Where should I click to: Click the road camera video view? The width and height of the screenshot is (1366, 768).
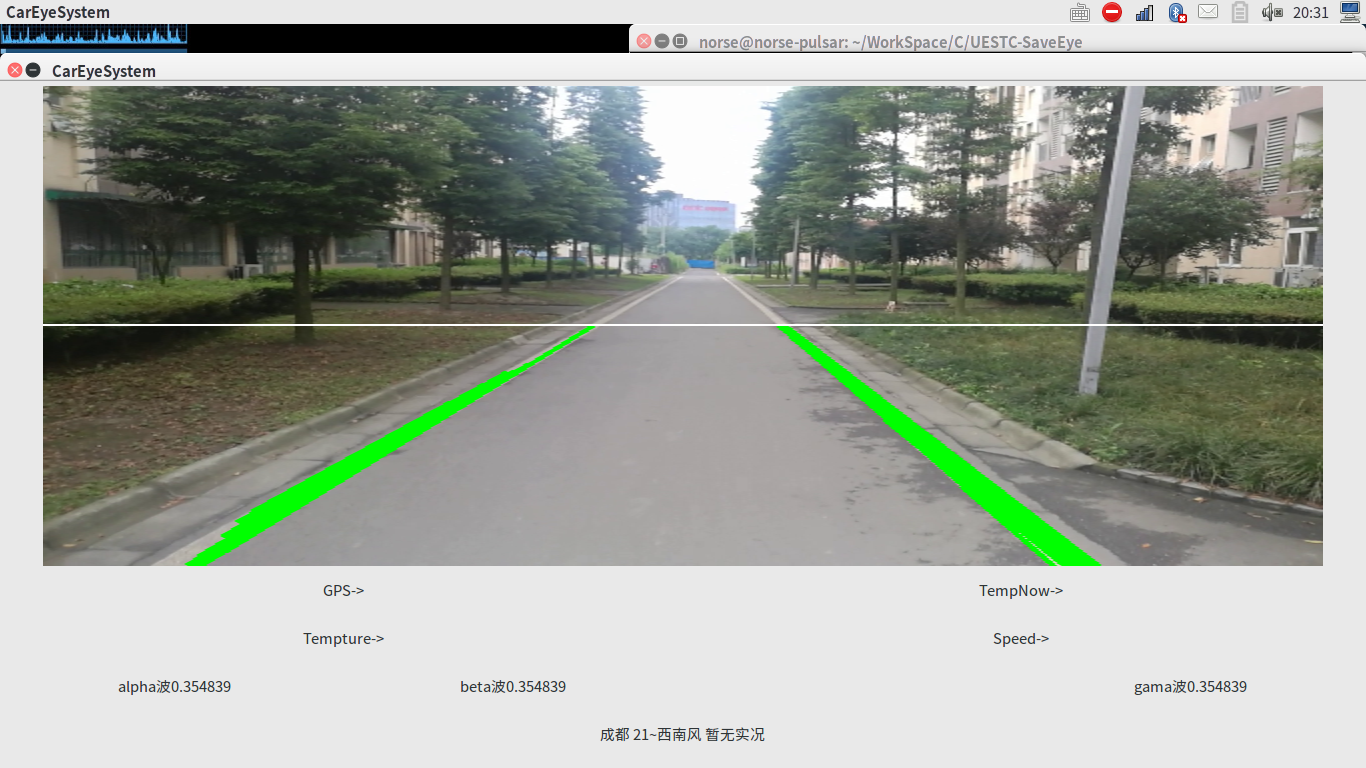(x=683, y=326)
